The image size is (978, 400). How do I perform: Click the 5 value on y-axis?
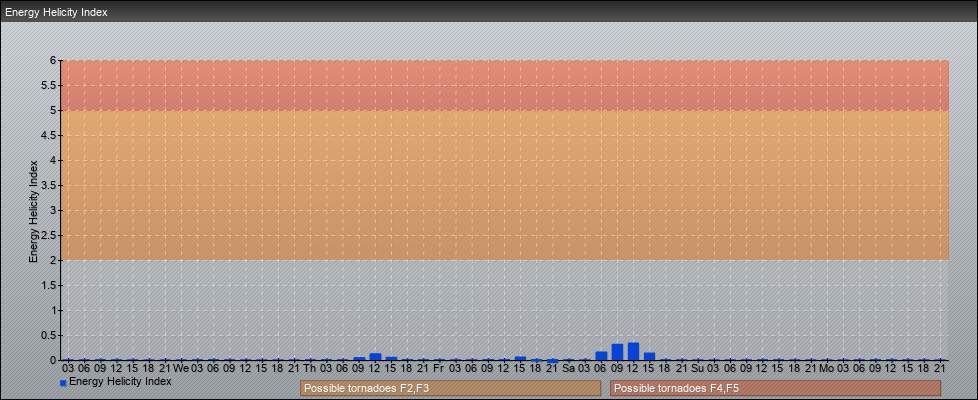coord(54,110)
